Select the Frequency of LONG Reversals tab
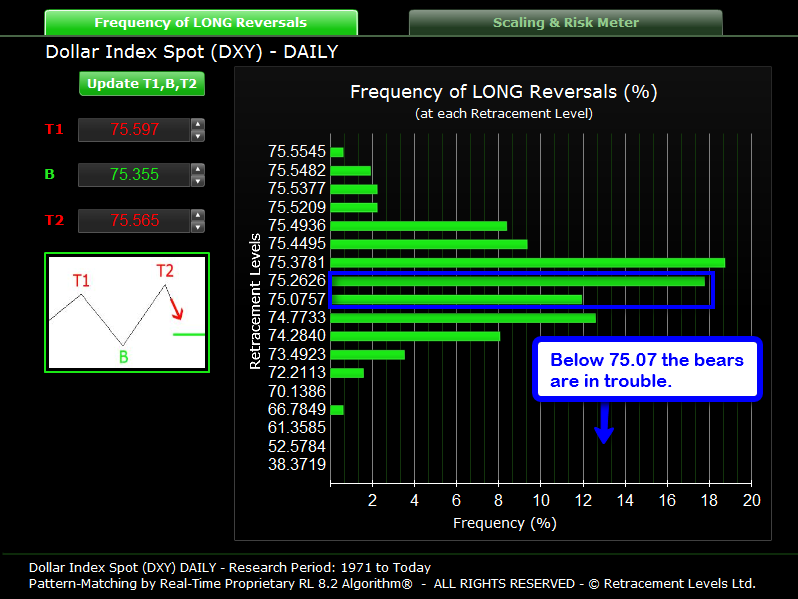 [200, 22]
